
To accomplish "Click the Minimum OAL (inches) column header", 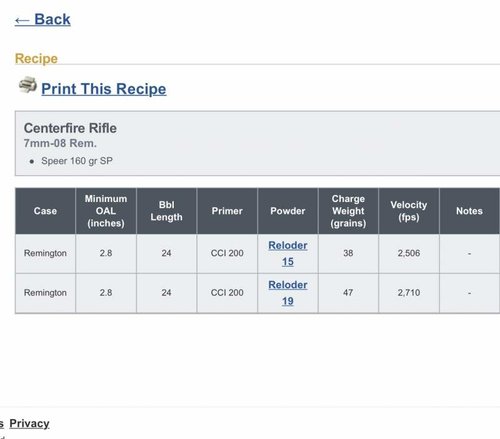I will pos(106,211).
